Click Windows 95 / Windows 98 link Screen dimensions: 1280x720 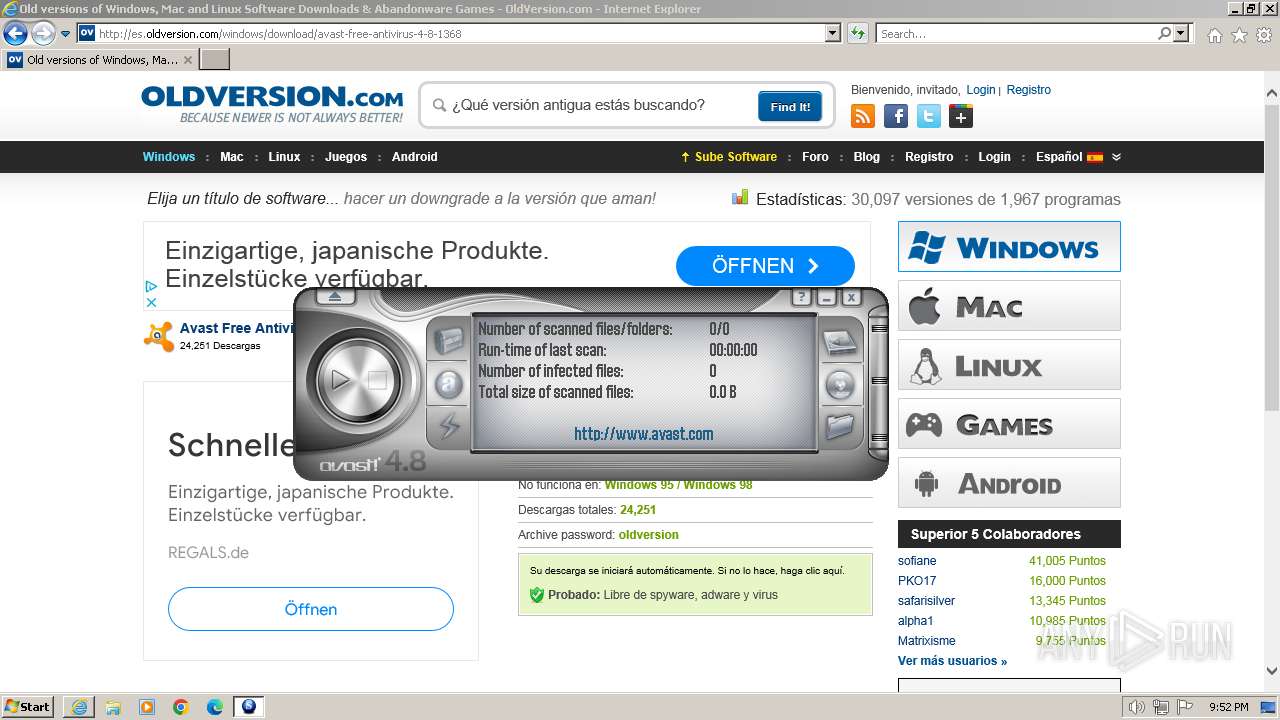678,486
